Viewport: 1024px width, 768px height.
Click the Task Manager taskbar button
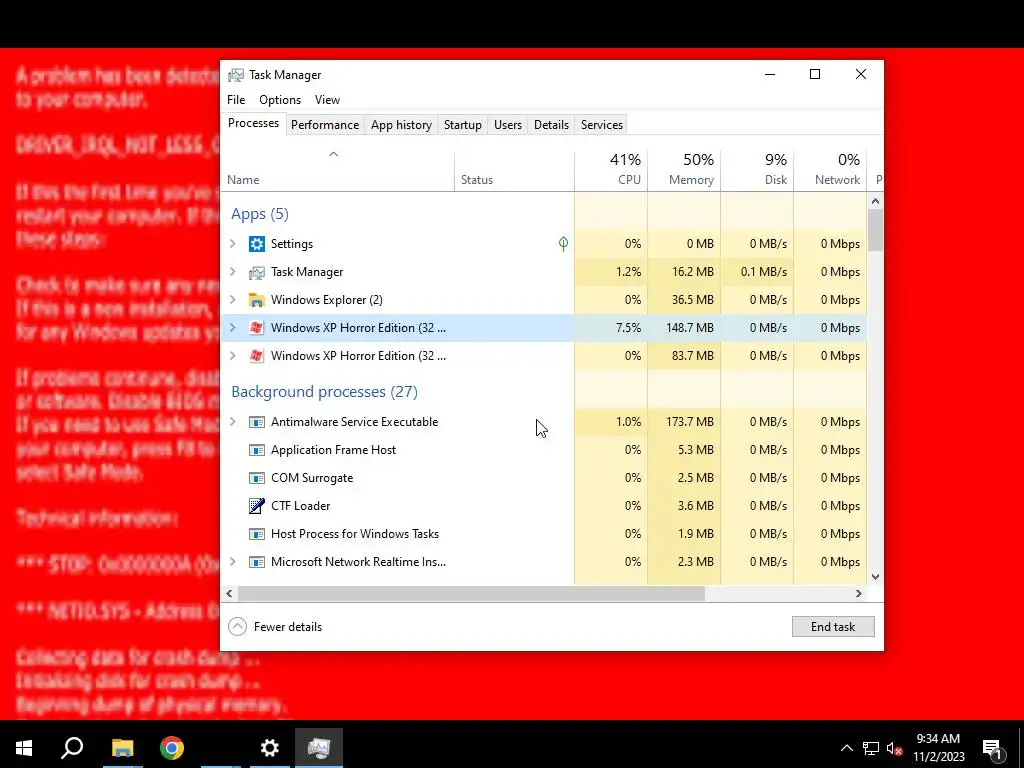tap(319, 748)
